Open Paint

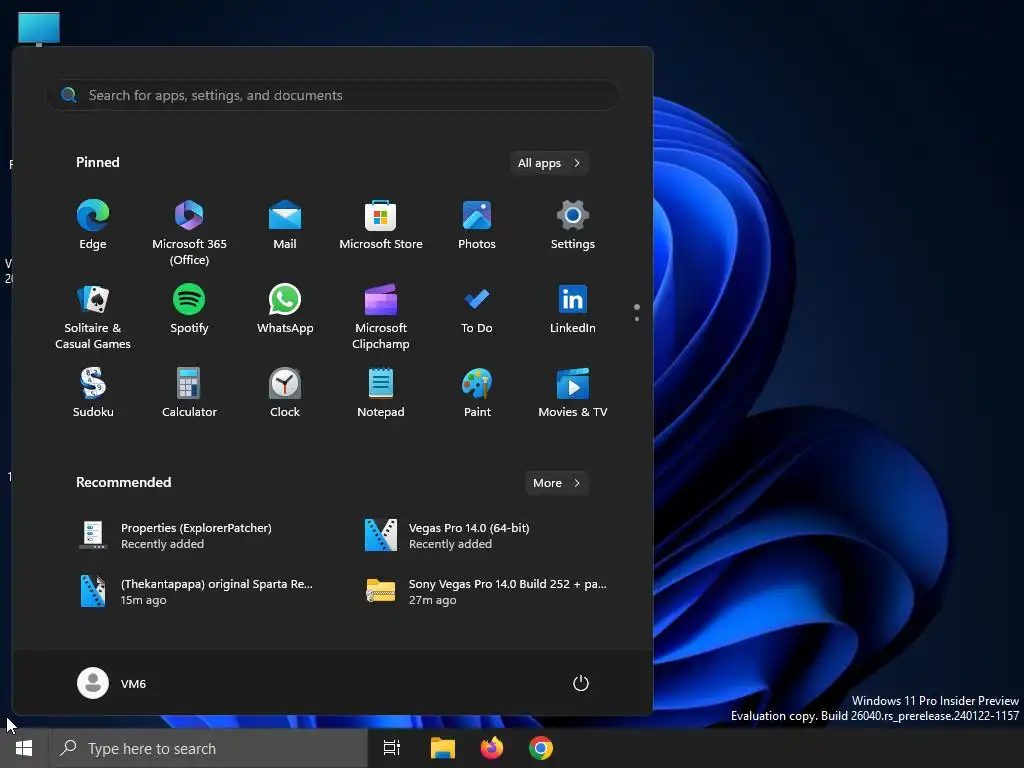click(x=477, y=393)
